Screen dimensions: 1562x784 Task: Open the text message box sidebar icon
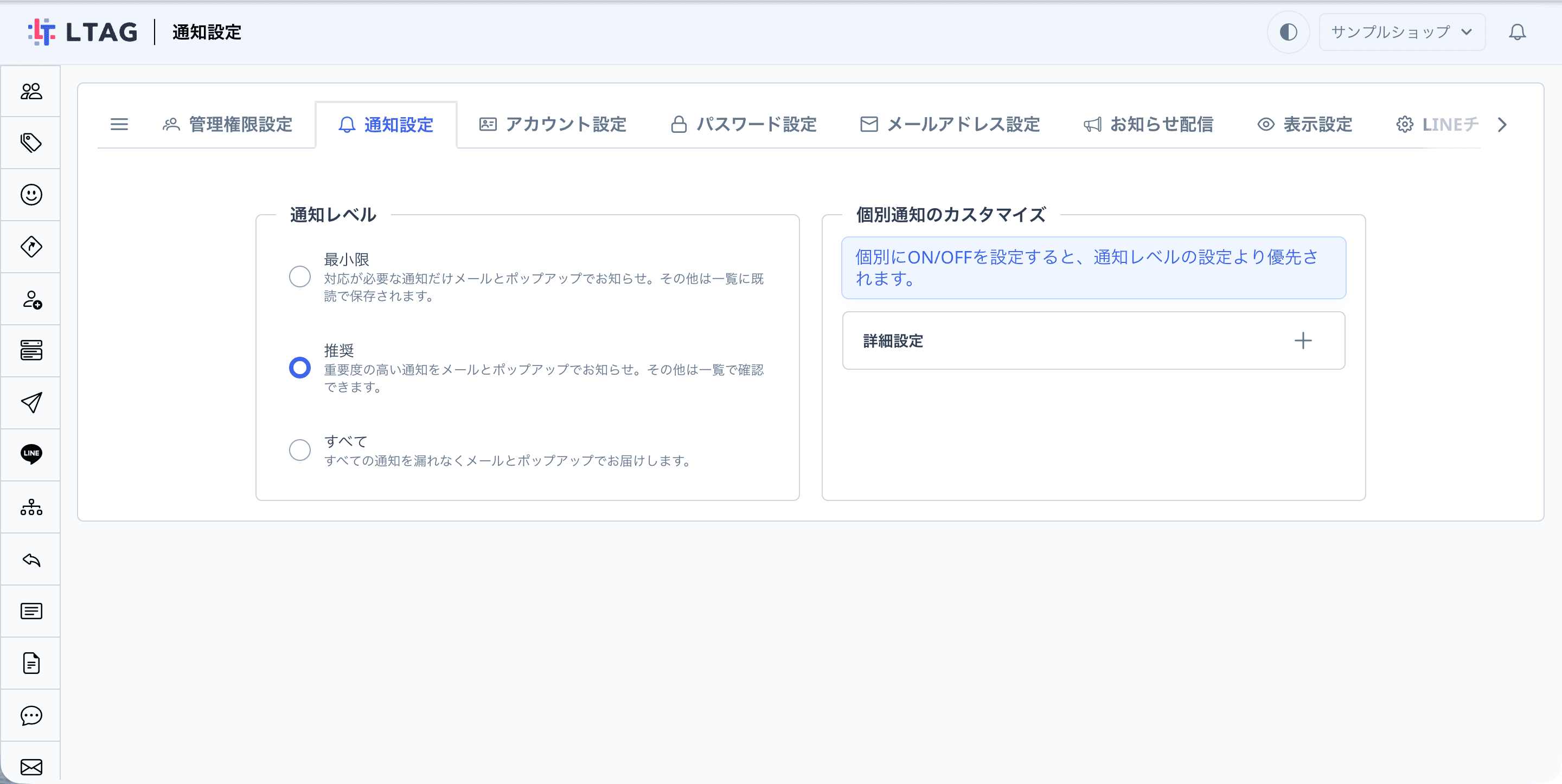(31, 611)
